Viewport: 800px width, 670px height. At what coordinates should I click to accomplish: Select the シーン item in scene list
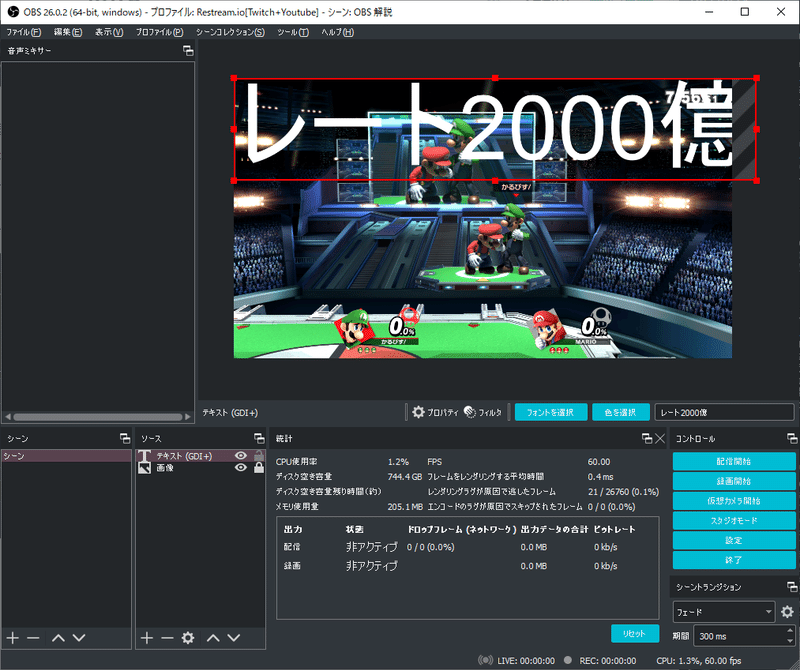point(67,456)
